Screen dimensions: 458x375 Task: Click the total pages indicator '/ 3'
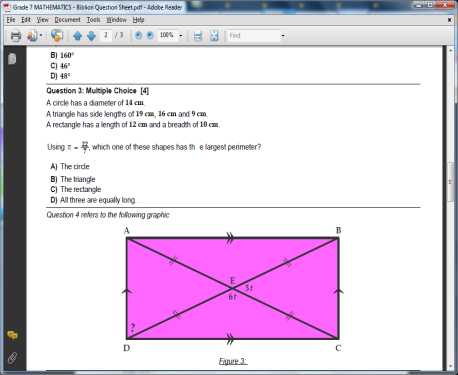pyautogui.click(x=119, y=35)
